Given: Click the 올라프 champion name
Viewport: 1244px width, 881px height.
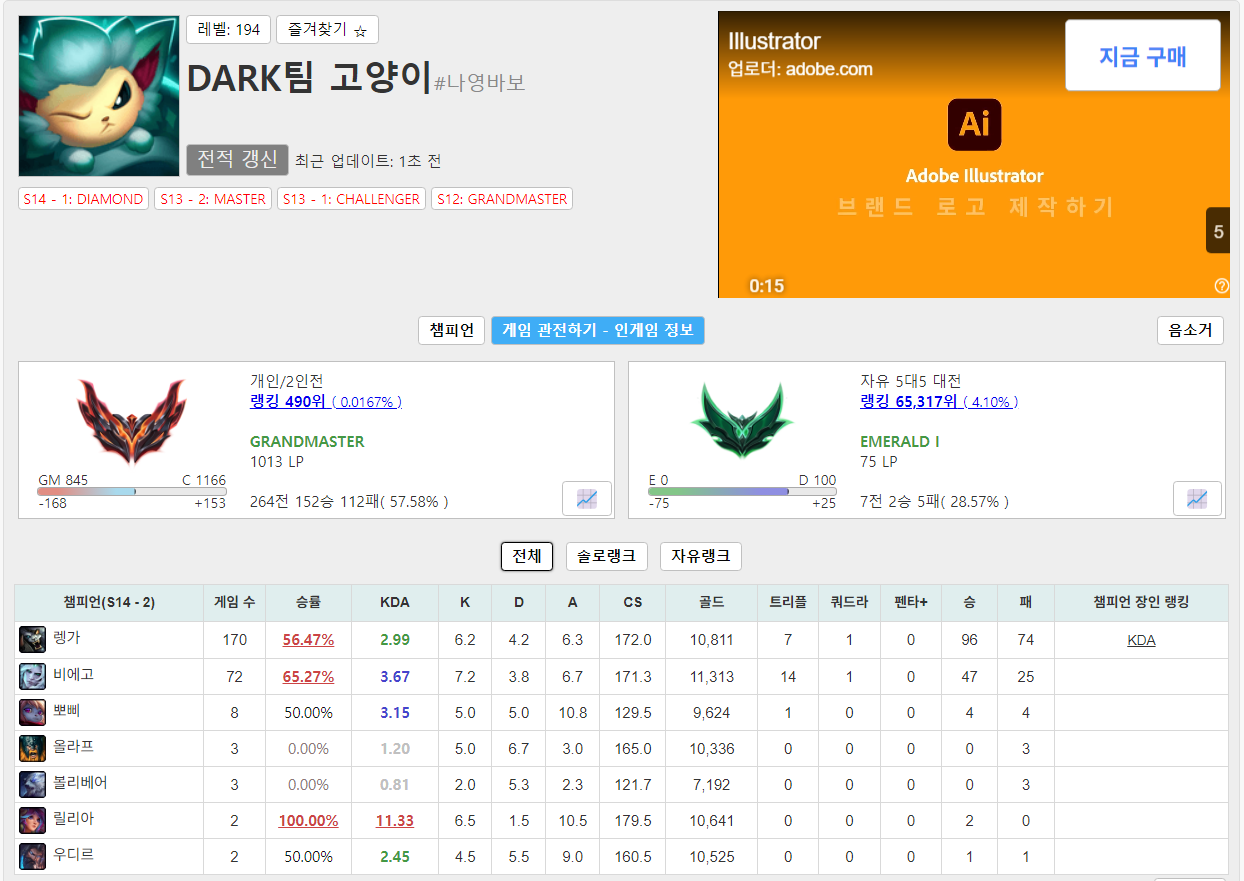Looking at the screenshot, I should (x=73, y=746).
